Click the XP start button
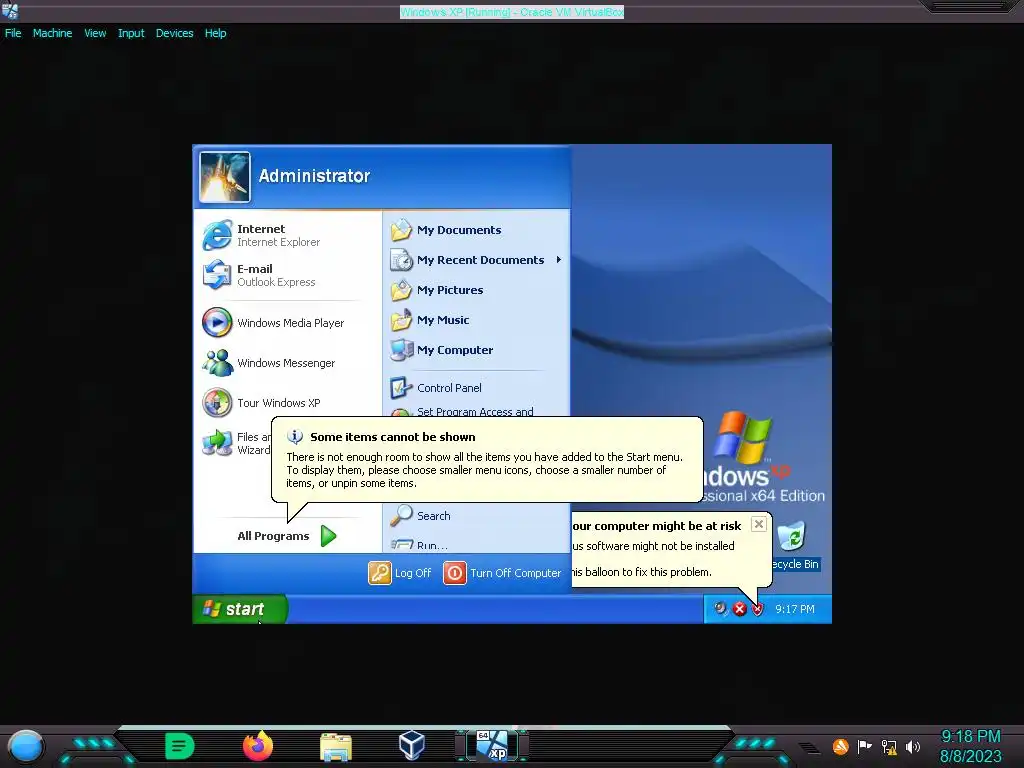 coord(240,609)
